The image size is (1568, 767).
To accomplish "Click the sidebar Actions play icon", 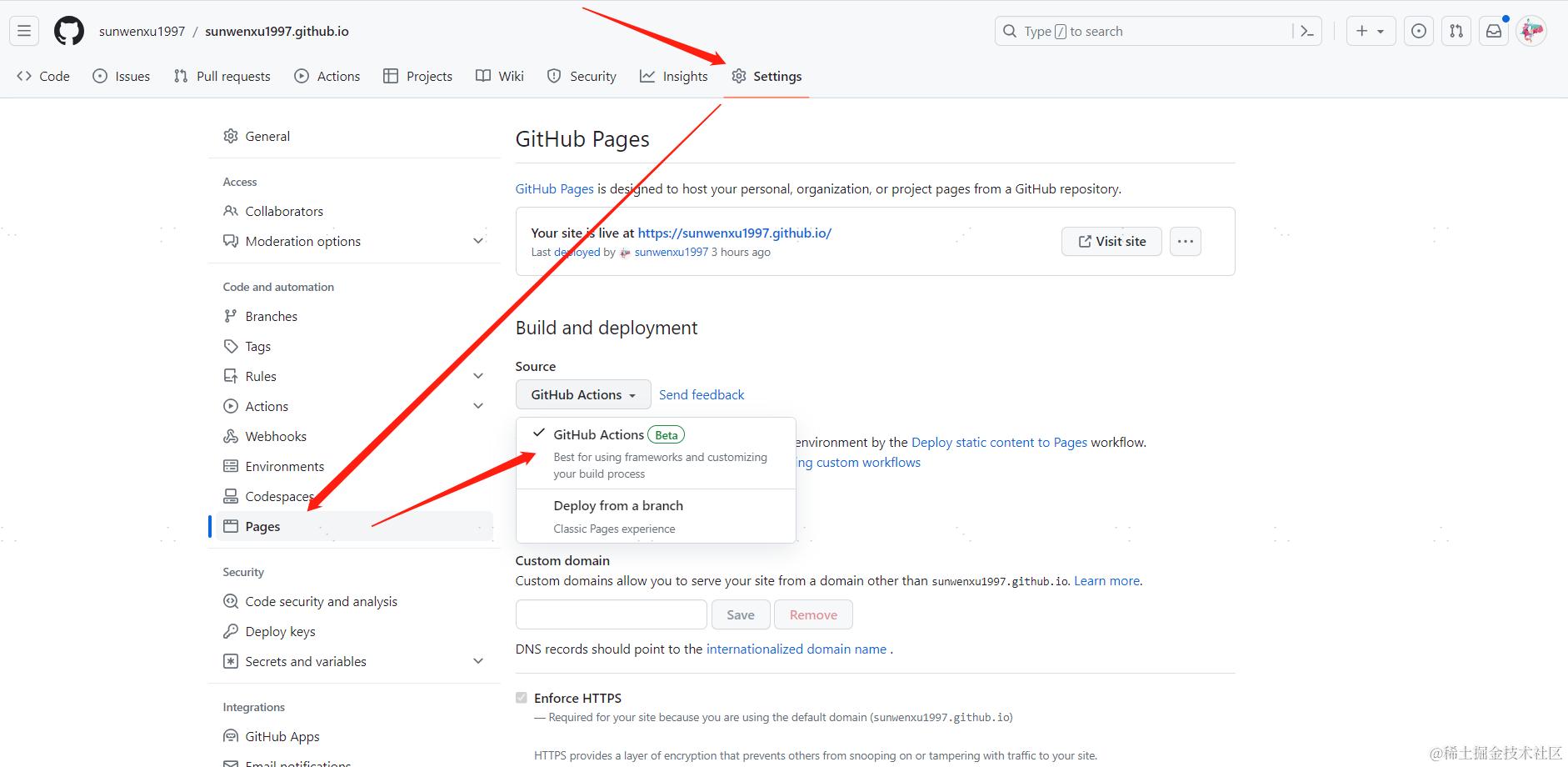I will 231,406.
